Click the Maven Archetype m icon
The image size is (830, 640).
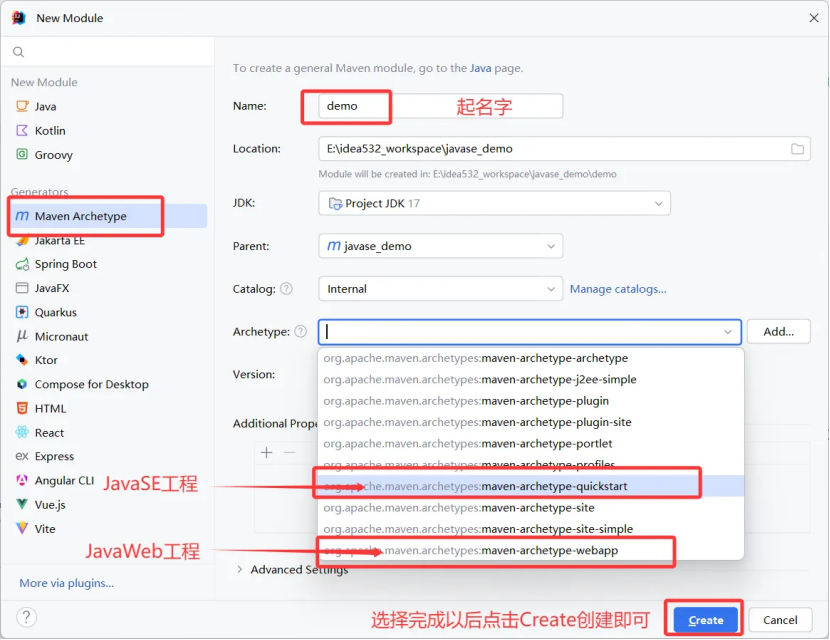[22, 216]
